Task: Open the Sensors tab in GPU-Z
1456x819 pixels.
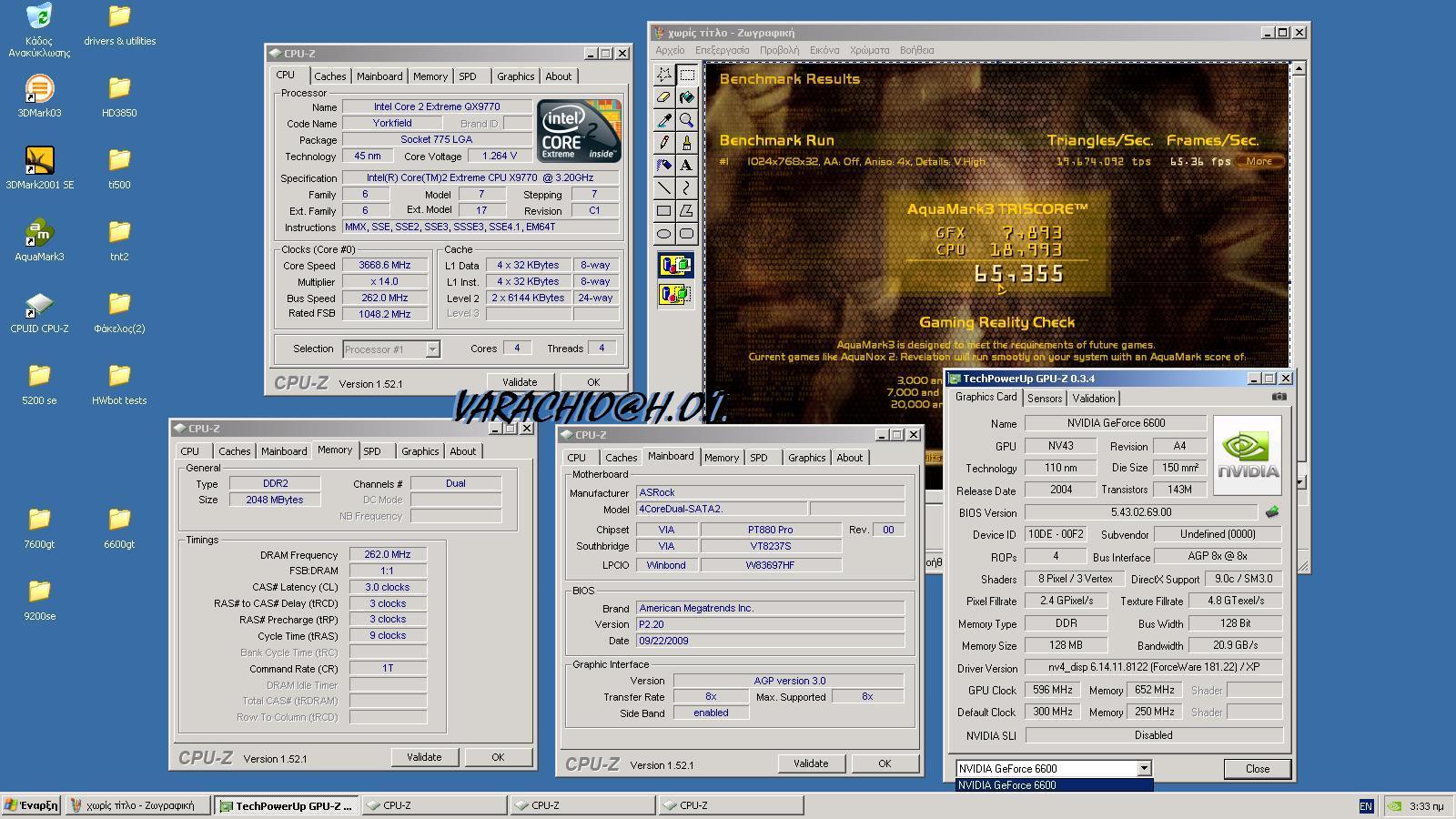Action: point(1045,399)
